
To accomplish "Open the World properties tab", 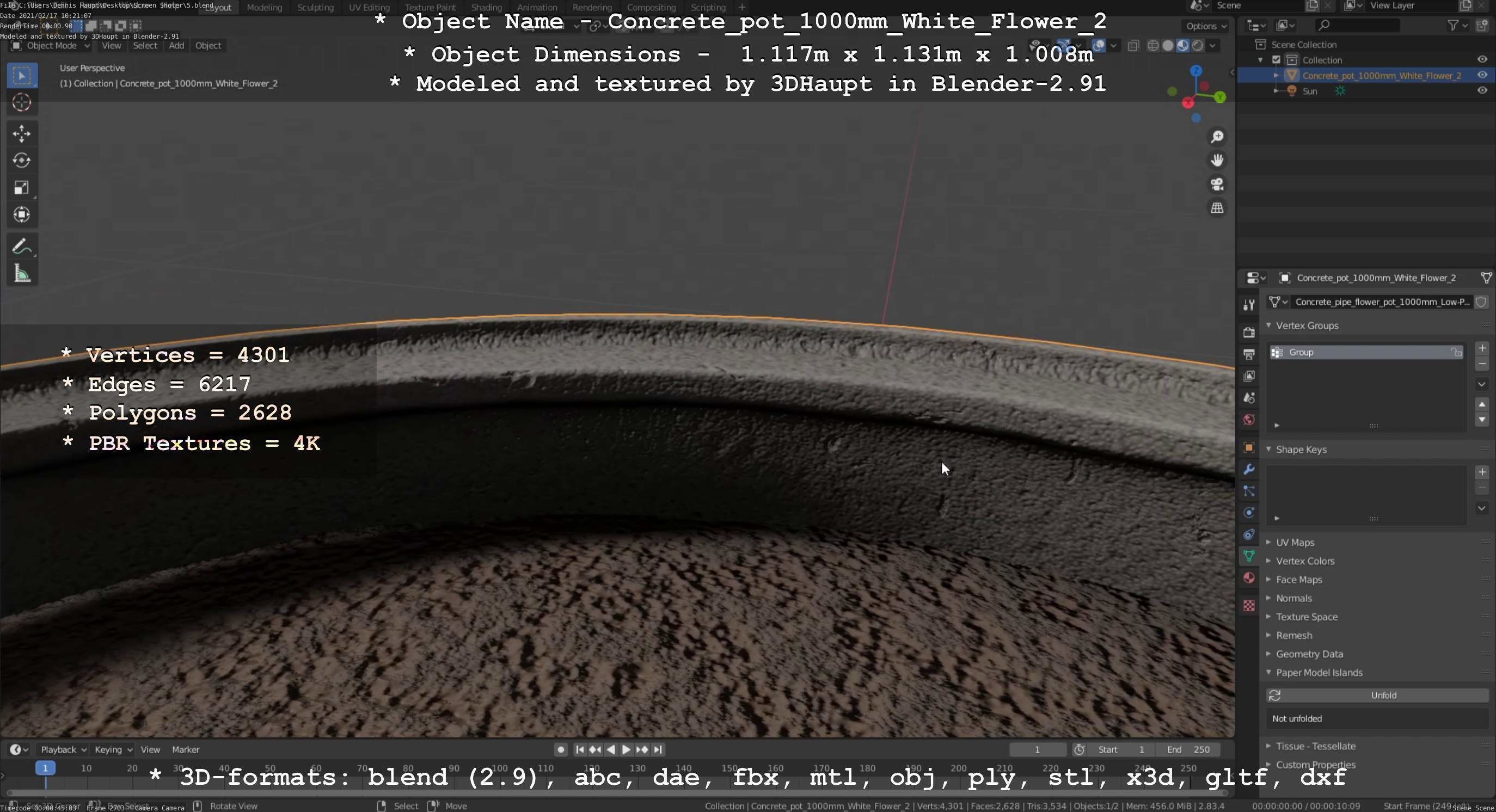I will 1249,420.
